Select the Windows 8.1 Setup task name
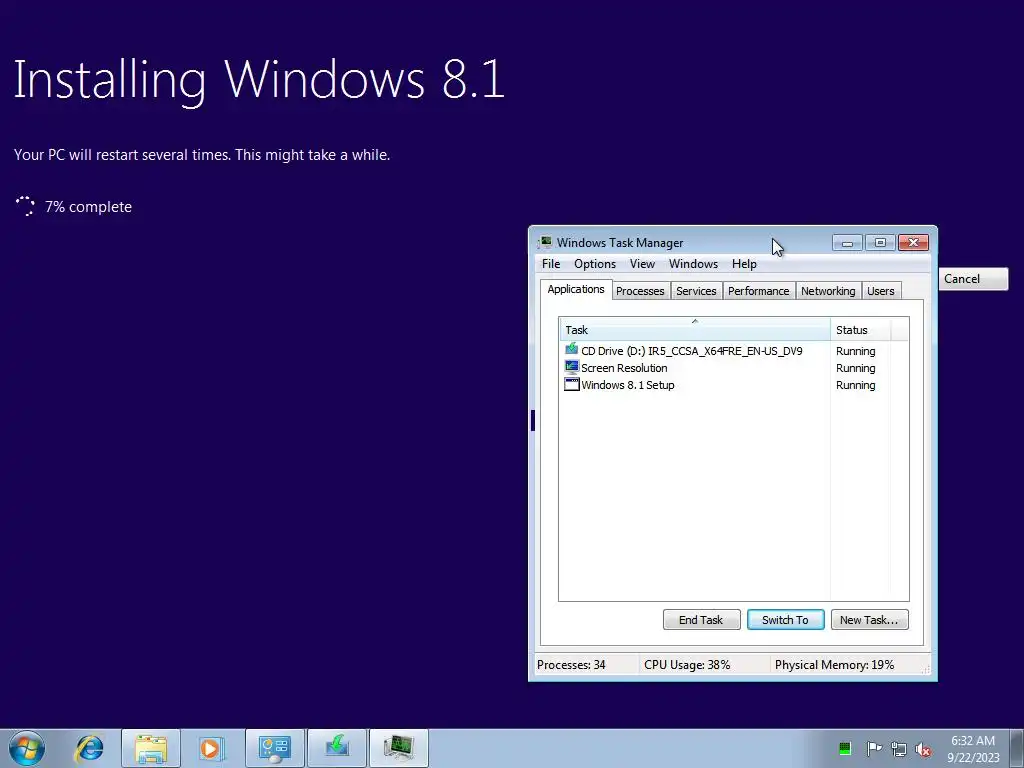 [627, 385]
